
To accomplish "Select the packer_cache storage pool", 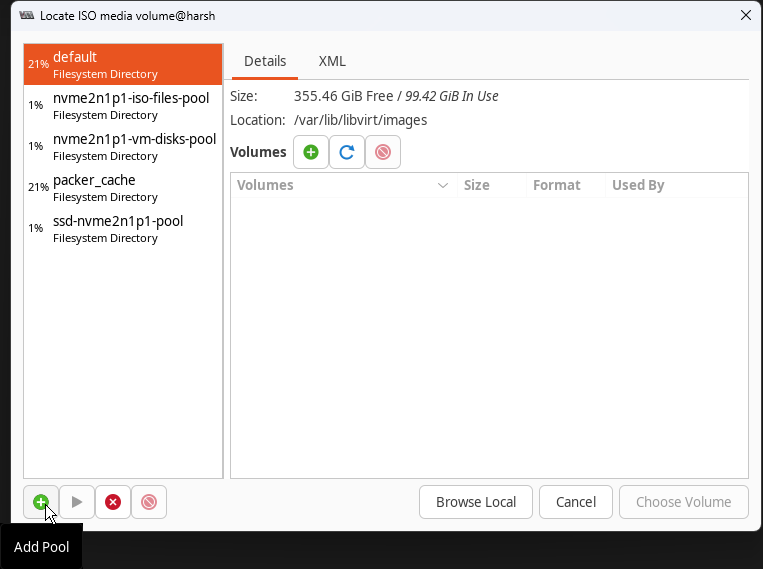I will (x=123, y=187).
